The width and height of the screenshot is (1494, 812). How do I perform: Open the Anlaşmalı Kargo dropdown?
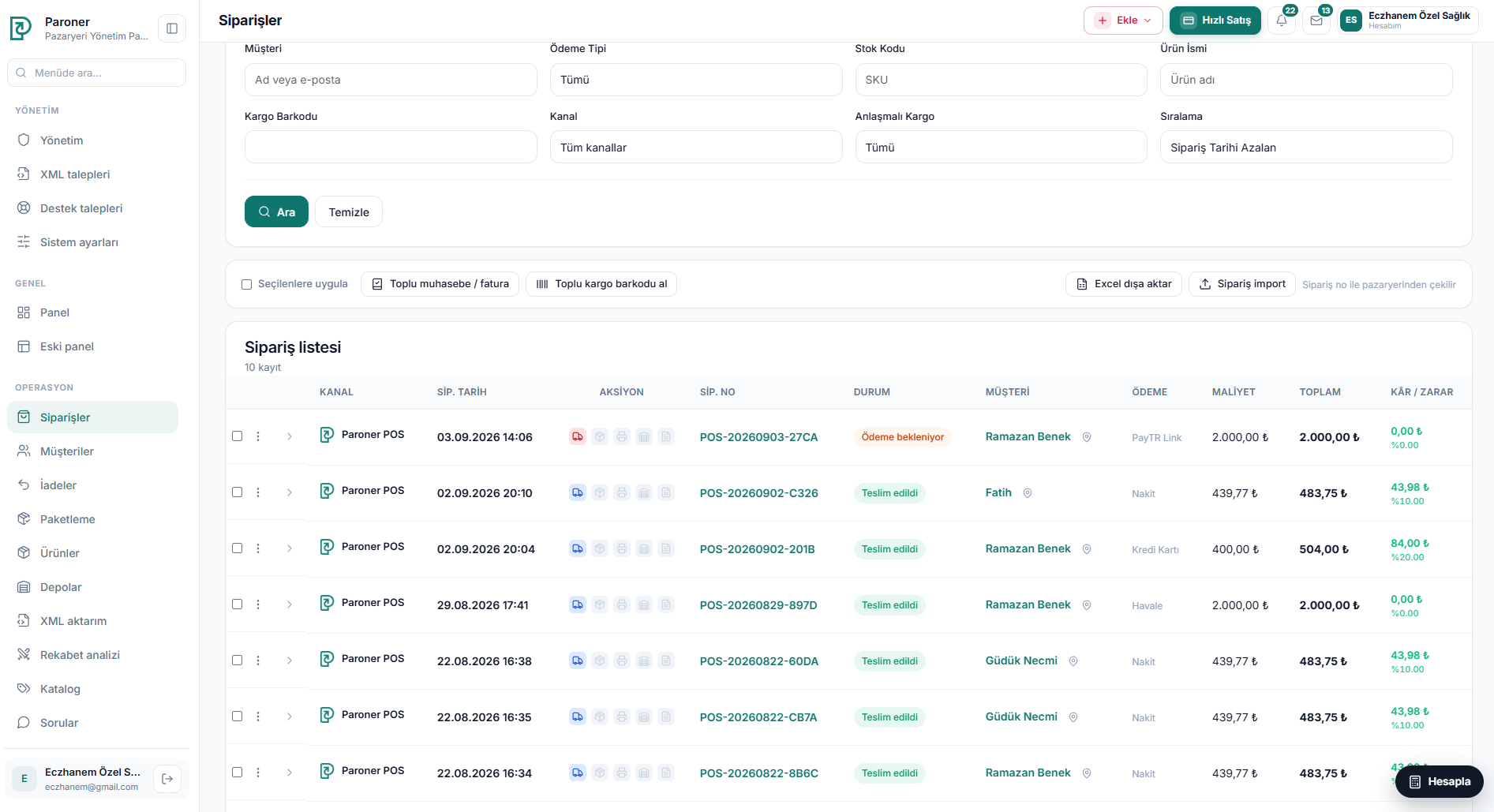[1001, 148]
